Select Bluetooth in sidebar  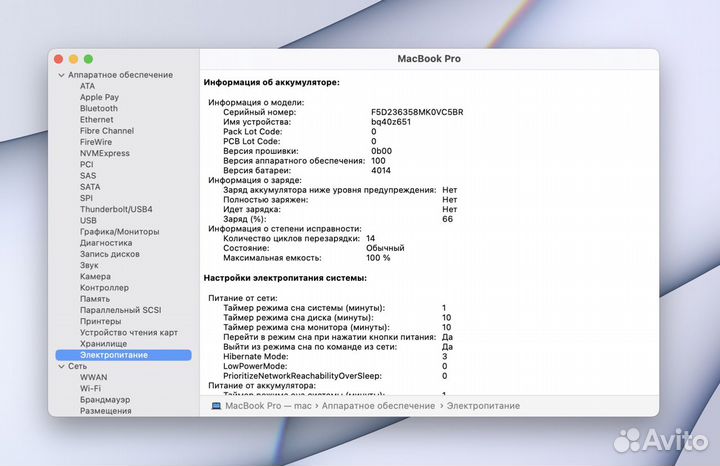point(99,108)
